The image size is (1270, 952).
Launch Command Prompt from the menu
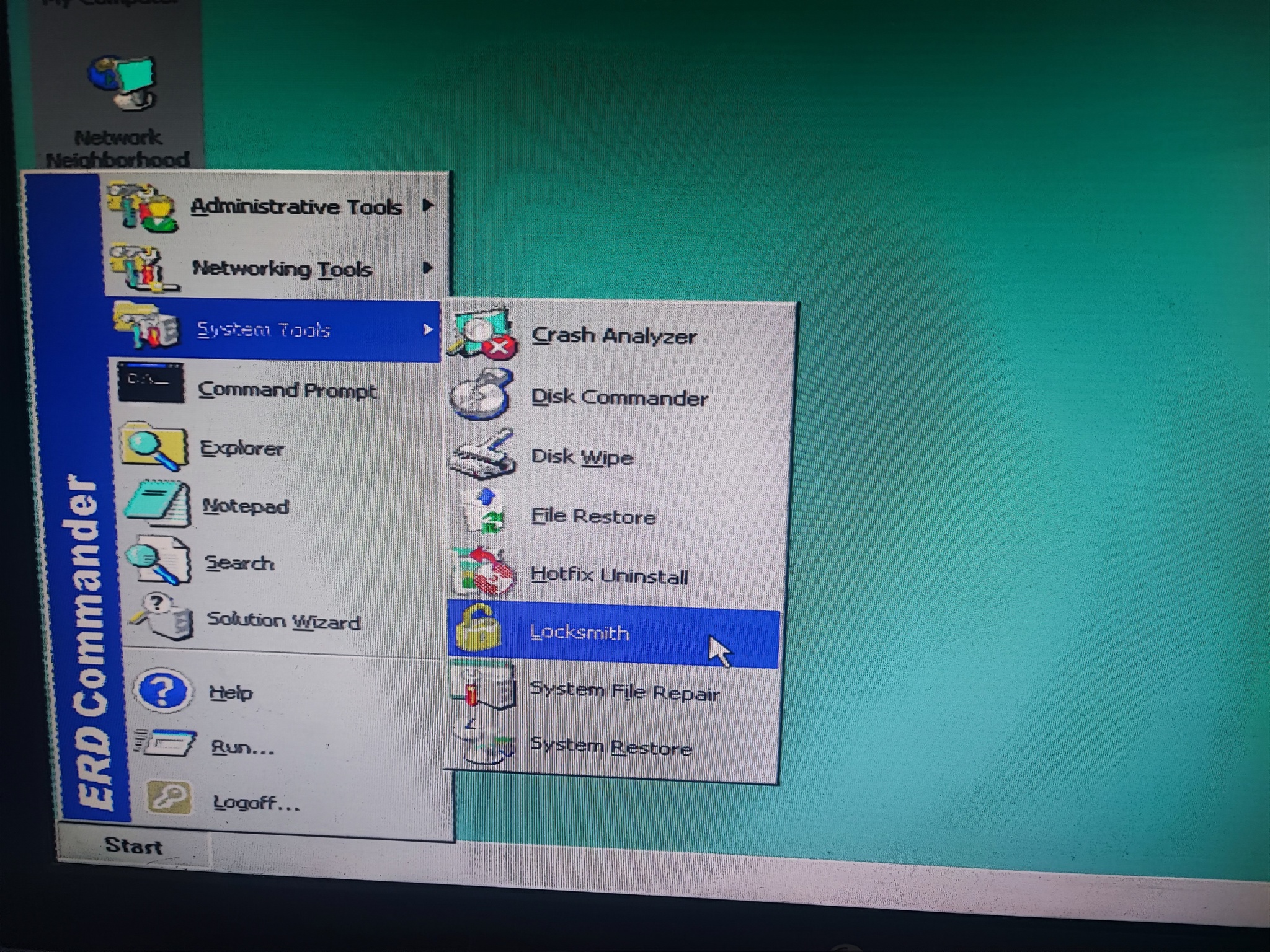[x=277, y=389]
